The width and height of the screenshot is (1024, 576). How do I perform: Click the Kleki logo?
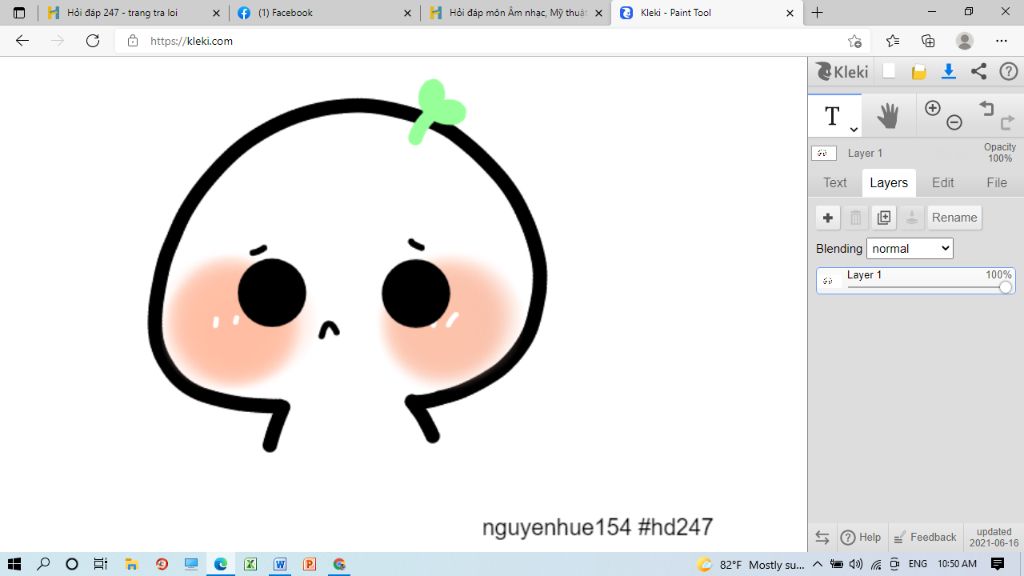(x=842, y=71)
